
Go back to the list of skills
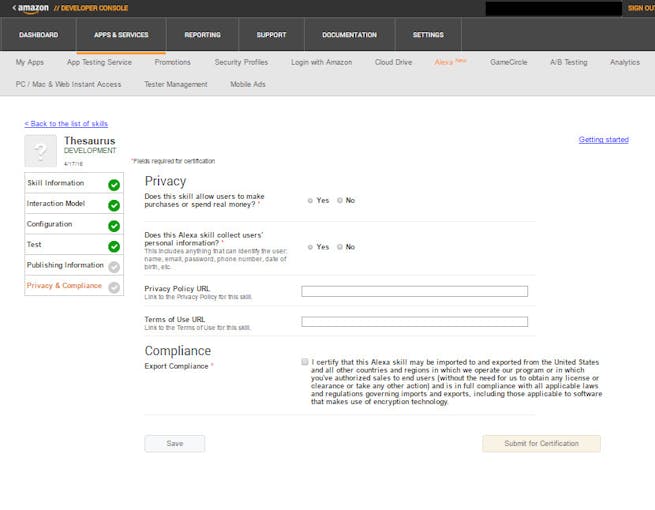tap(66, 124)
